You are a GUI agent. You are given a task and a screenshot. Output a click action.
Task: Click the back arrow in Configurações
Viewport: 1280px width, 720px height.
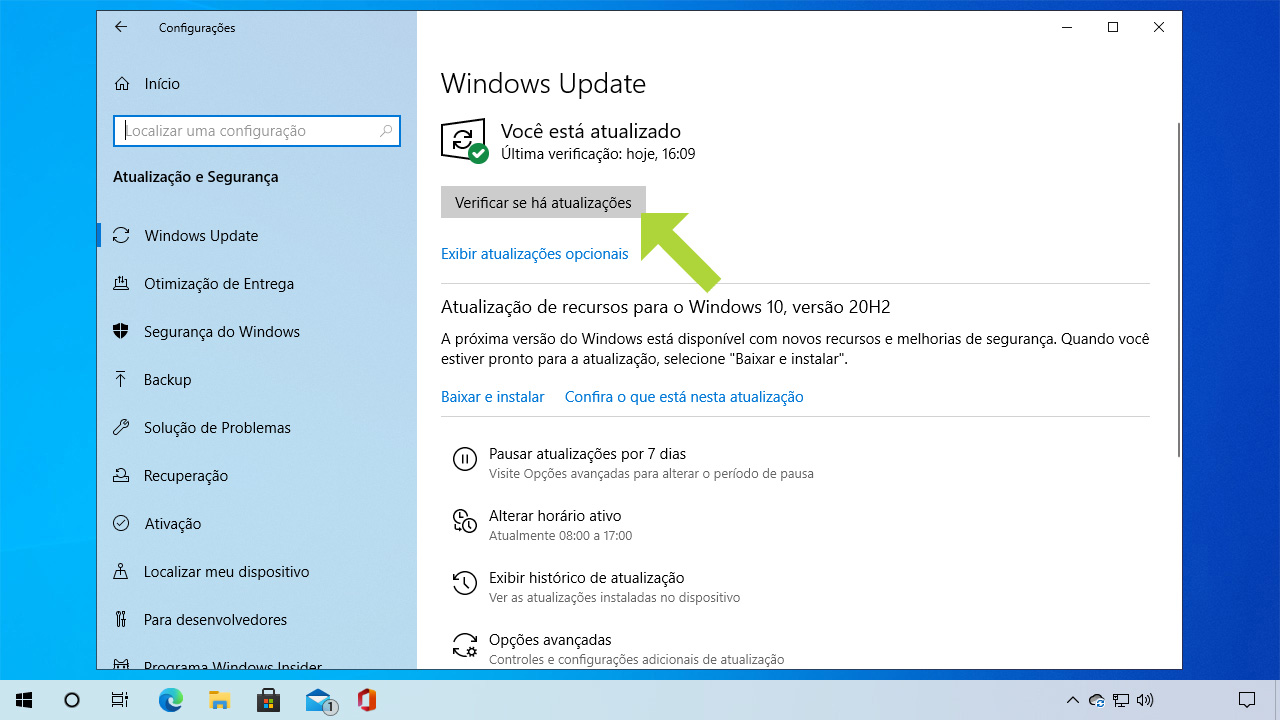121,27
